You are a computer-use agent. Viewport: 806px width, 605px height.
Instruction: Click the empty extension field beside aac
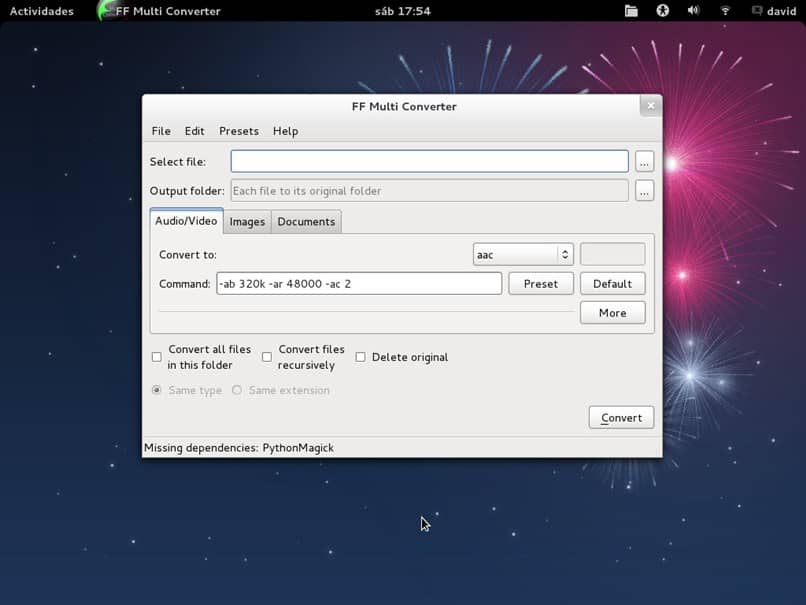[x=612, y=254]
